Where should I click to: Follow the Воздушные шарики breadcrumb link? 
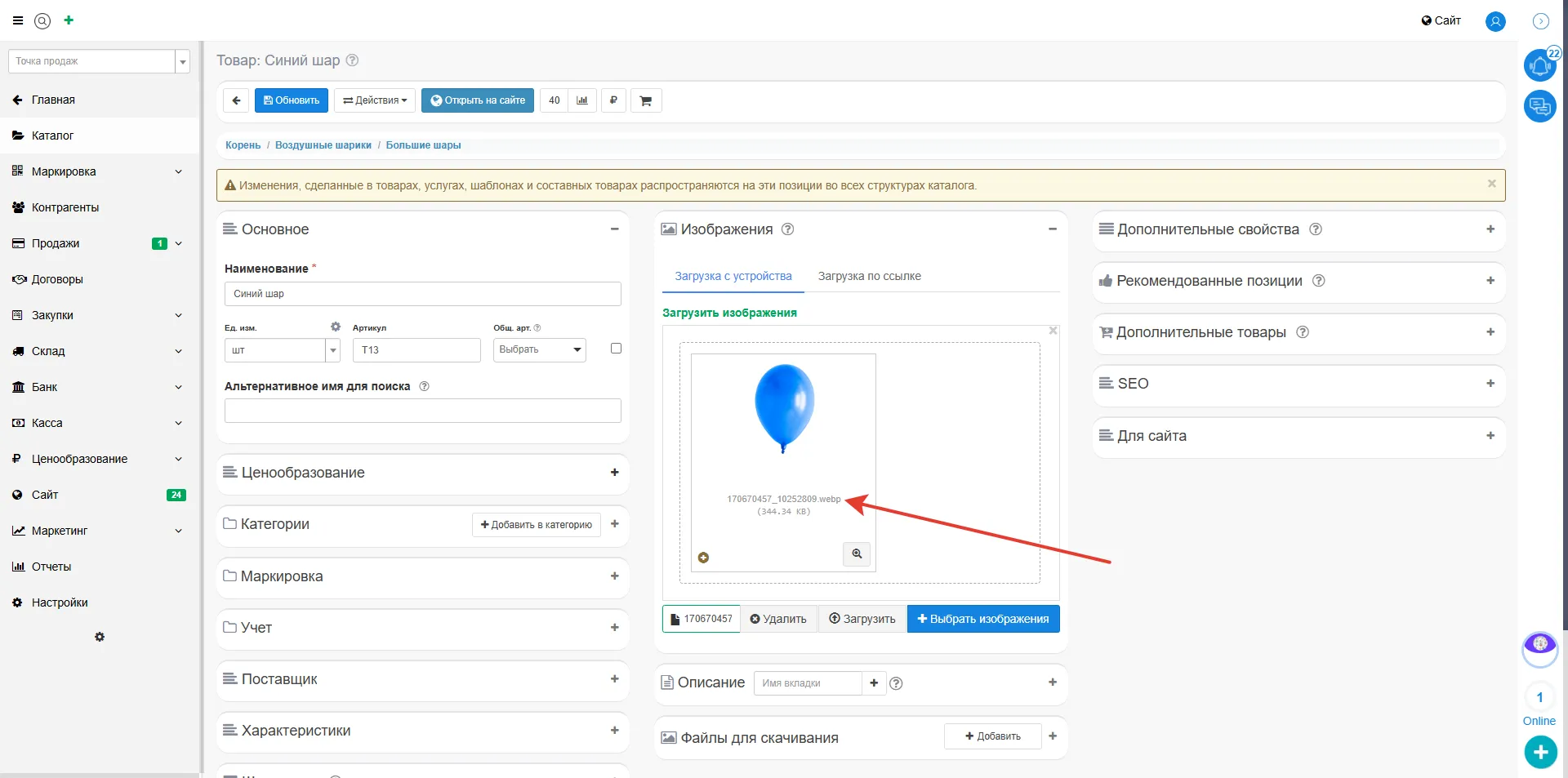coord(323,145)
